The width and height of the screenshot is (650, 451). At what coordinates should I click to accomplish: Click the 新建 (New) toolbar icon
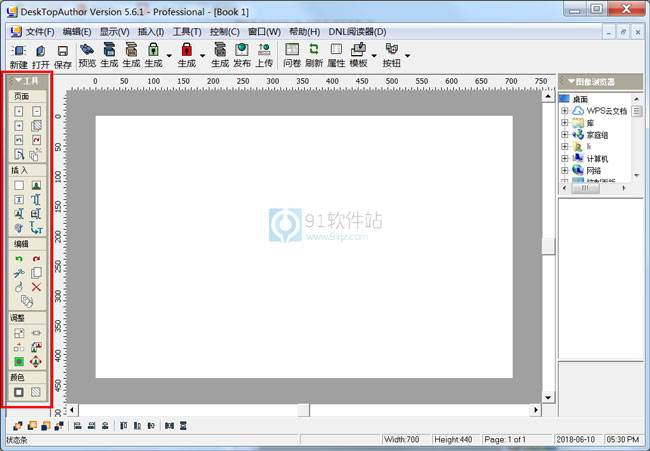pyautogui.click(x=18, y=50)
